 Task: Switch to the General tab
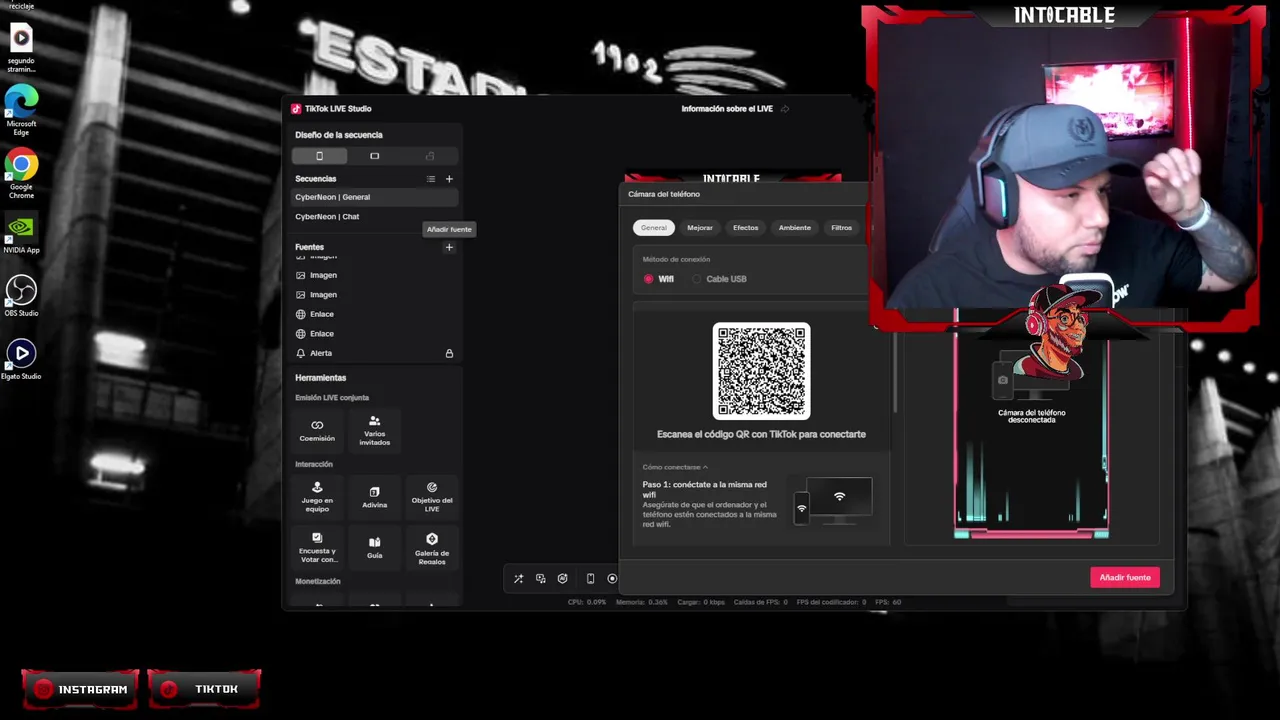(x=654, y=228)
